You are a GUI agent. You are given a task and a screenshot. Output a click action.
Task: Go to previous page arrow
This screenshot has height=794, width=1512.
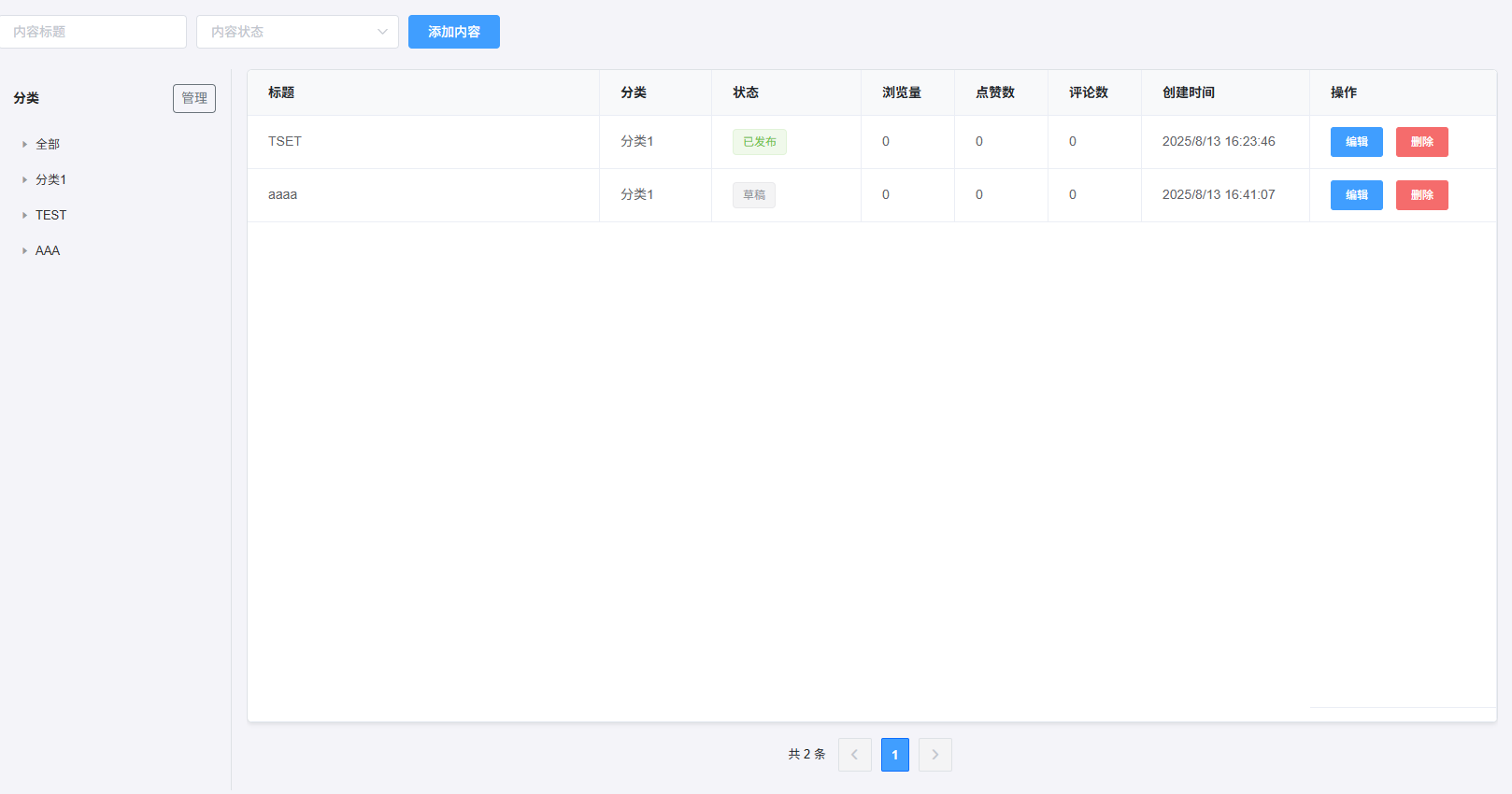[854, 755]
